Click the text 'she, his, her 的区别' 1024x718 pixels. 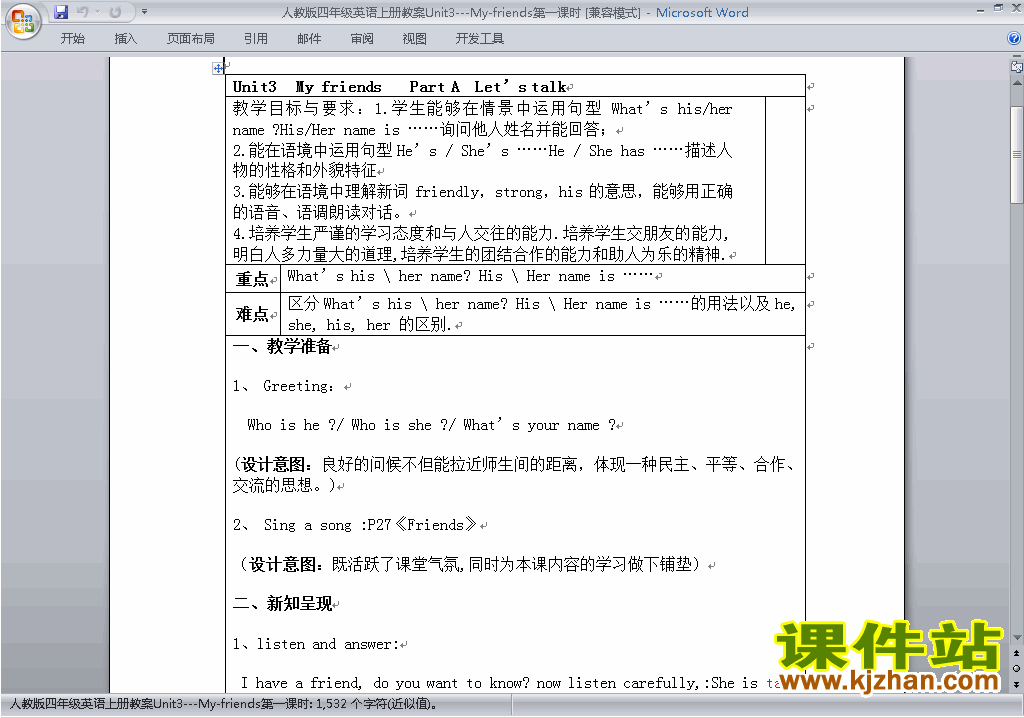pos(370,325)
